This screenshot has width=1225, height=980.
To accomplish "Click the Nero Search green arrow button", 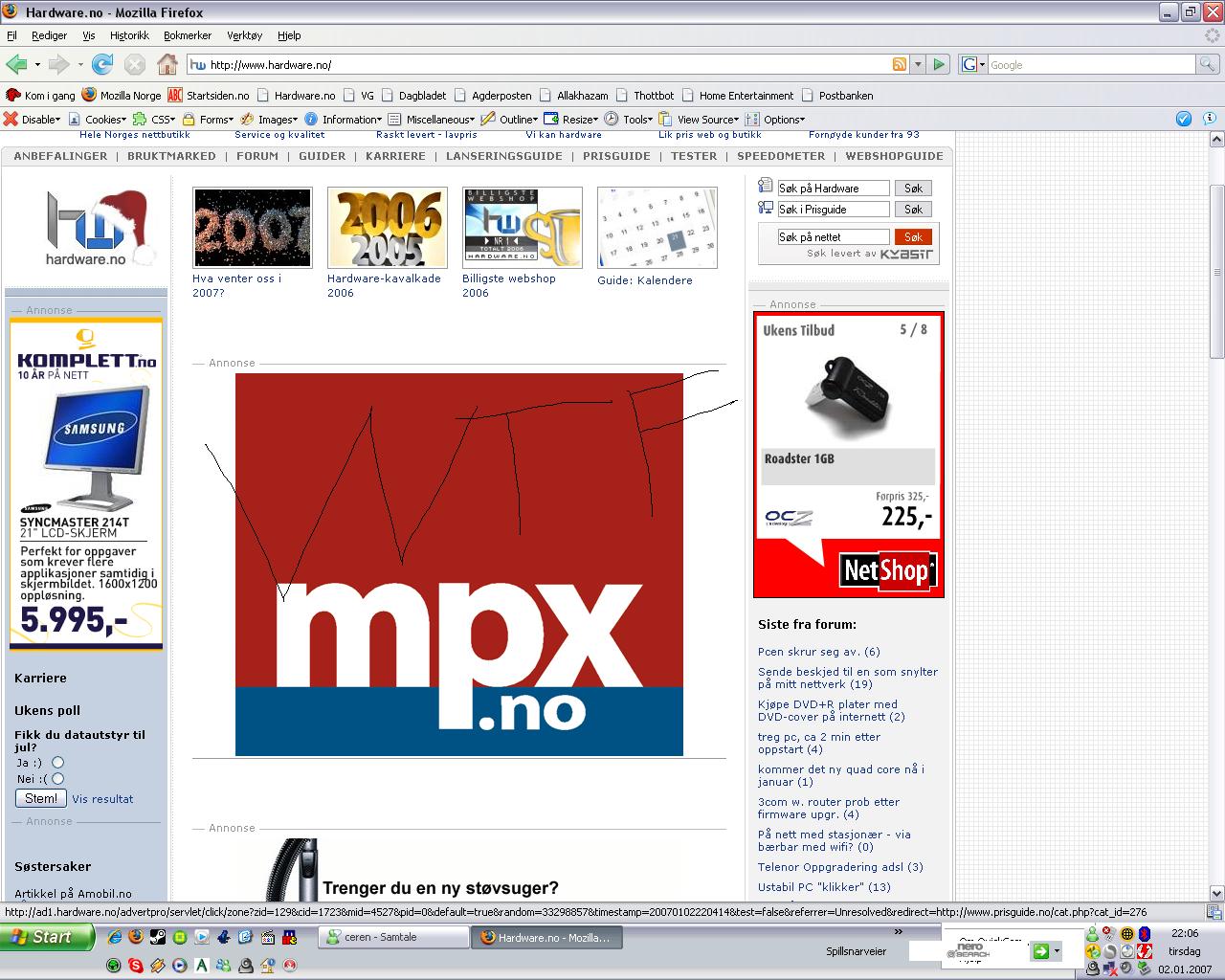I will (1040, 951).
